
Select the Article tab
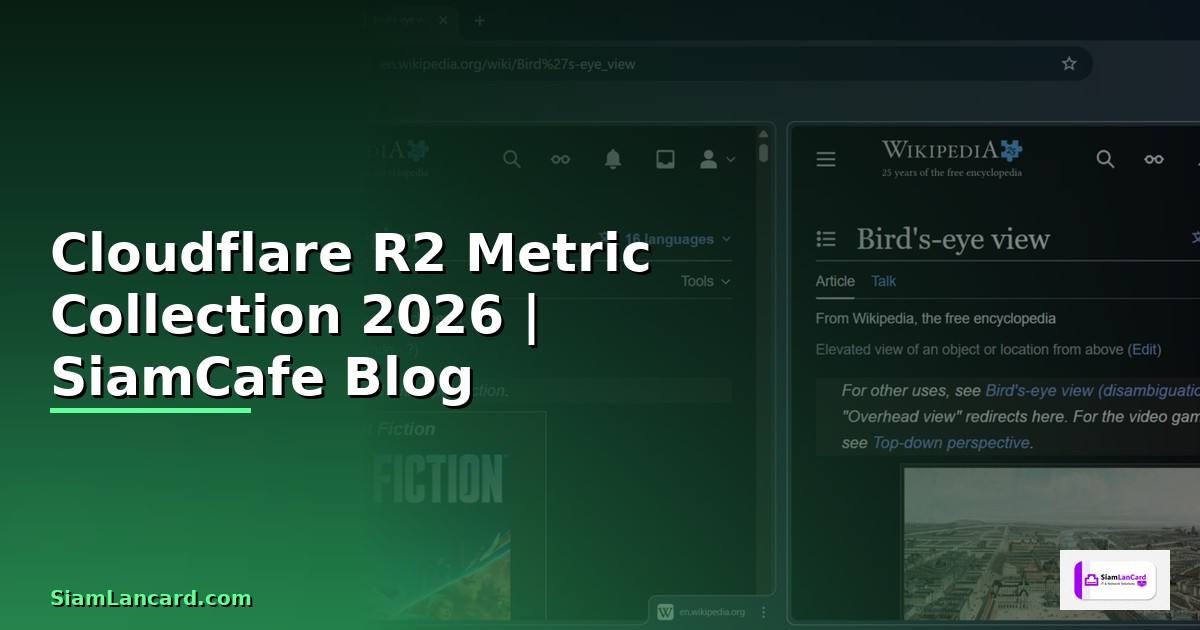coord(835,281)
